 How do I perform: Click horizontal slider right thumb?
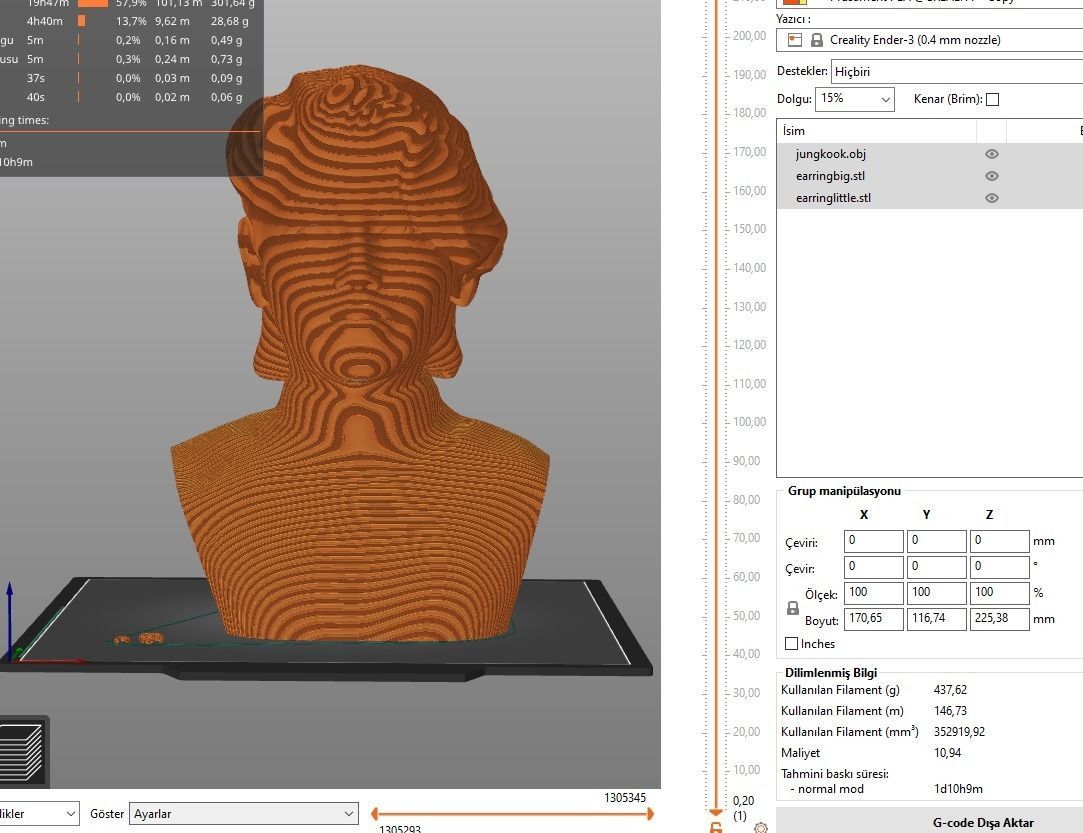pyautogui.click(x=650, y=814)
